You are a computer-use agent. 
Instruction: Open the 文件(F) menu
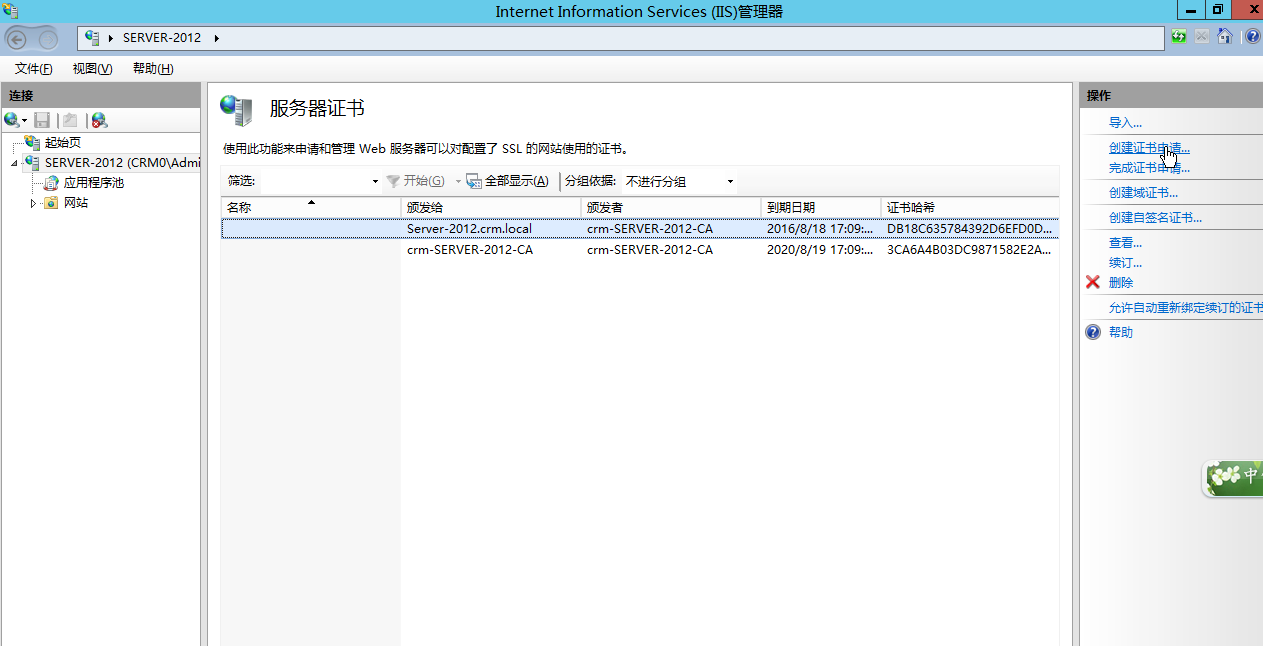click(33, 68)
